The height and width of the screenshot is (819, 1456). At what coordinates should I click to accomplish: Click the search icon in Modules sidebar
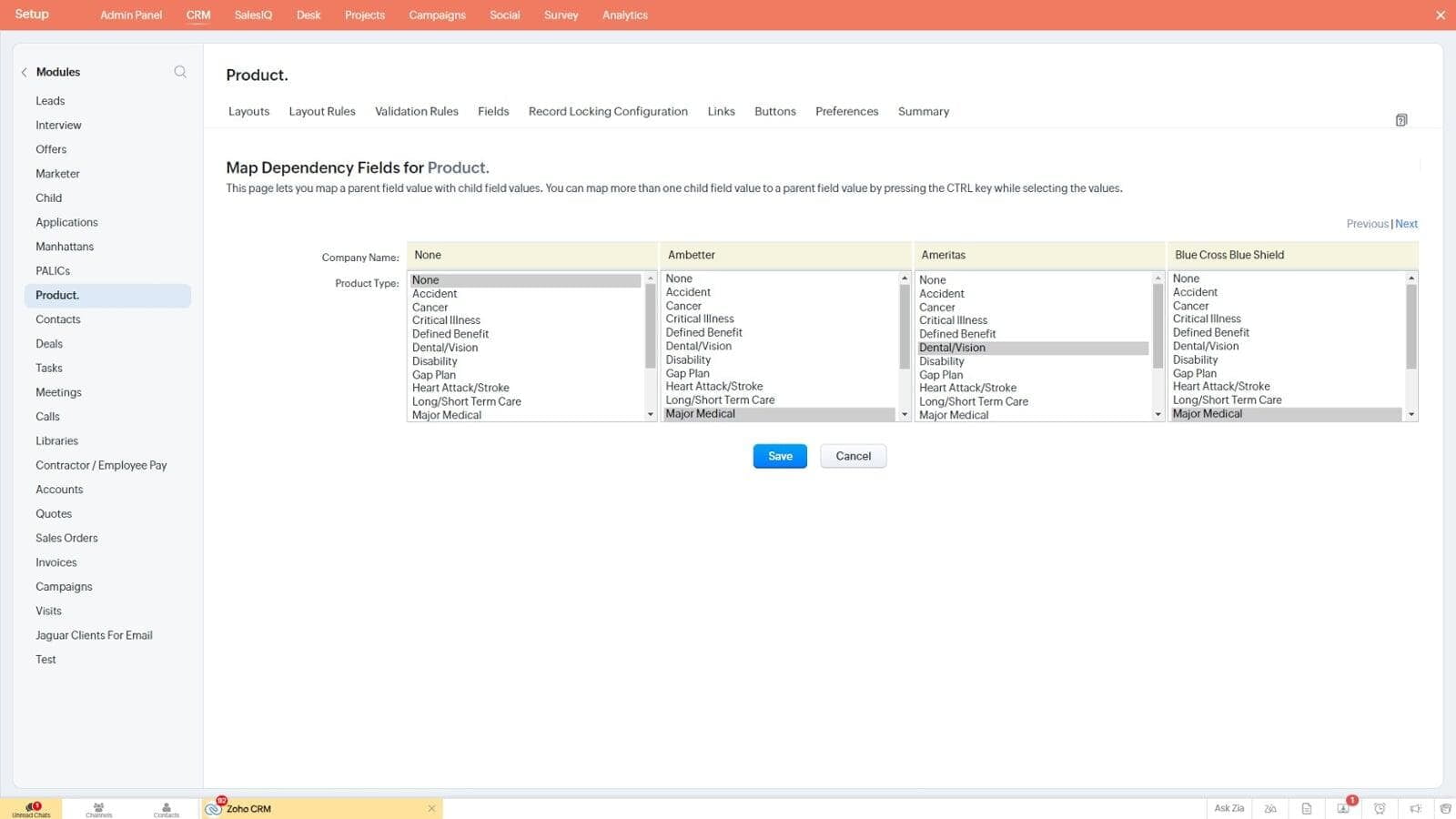180,72
